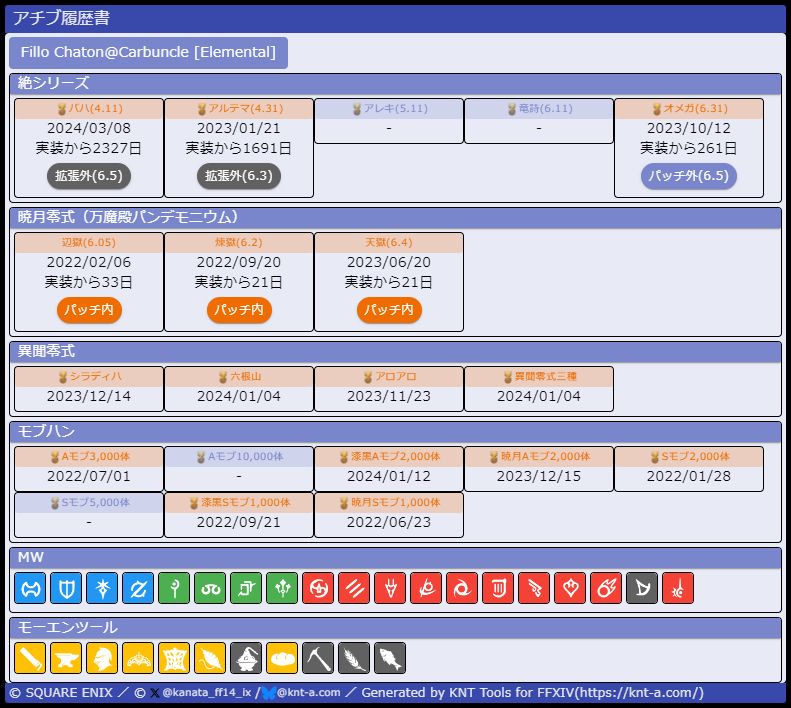The height and width of the screenshot is (708, 791).
Task: Click the 六根山 card header
Action: tap(239, 377)
